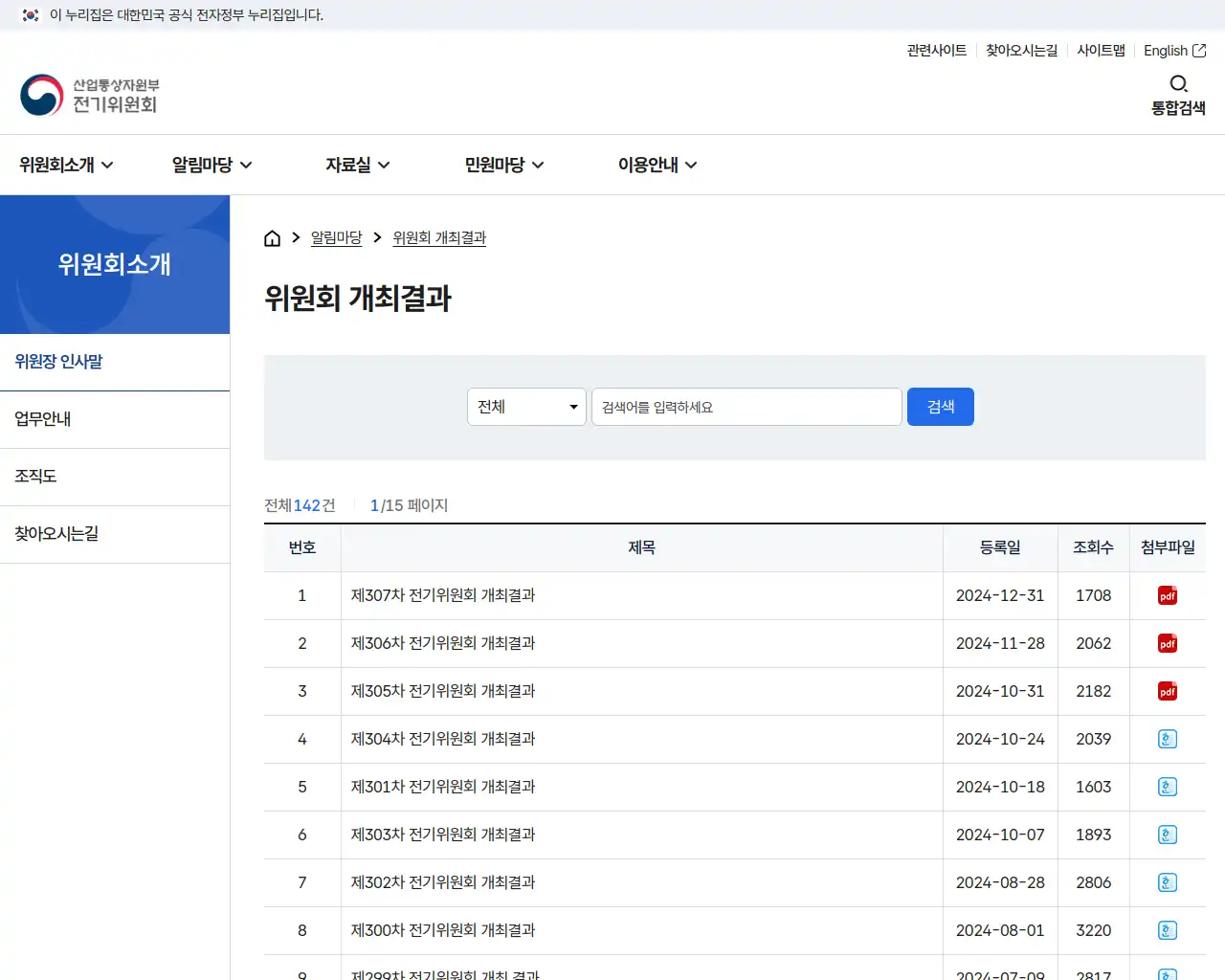Download the attachment for 제304차 개최결과

click(x=1168, y=739)
